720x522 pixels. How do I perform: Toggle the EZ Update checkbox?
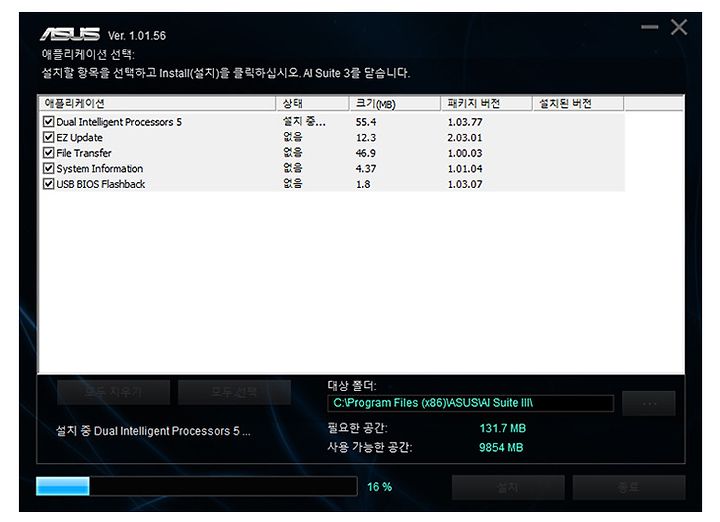(x=48, y=137)
